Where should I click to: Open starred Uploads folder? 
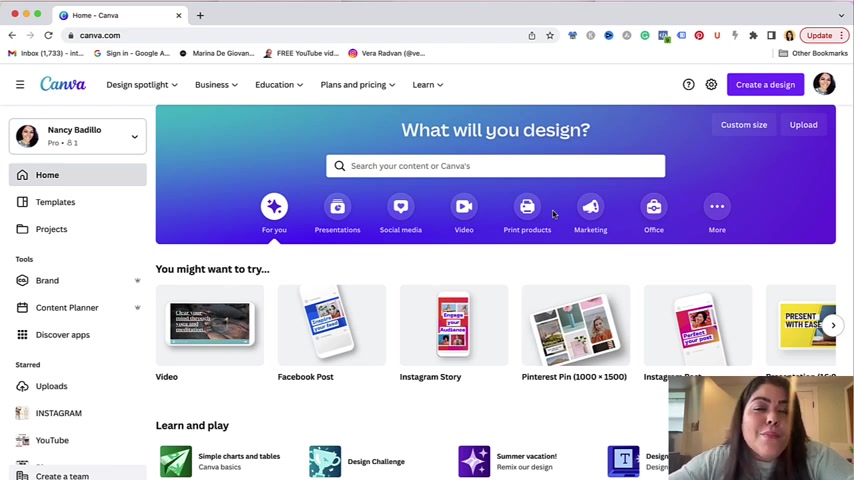[x=77, y=386]
